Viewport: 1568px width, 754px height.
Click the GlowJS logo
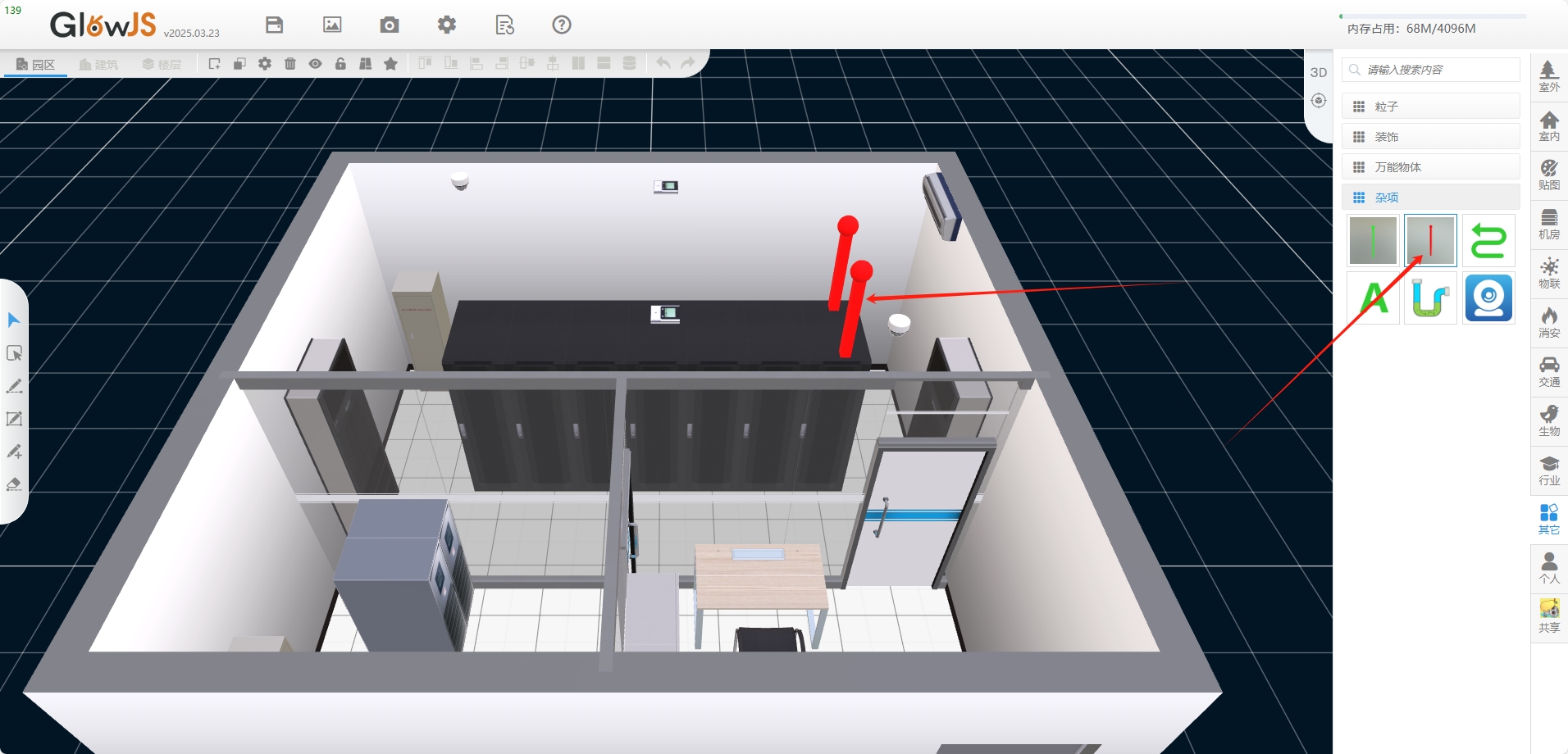[103, 25]
